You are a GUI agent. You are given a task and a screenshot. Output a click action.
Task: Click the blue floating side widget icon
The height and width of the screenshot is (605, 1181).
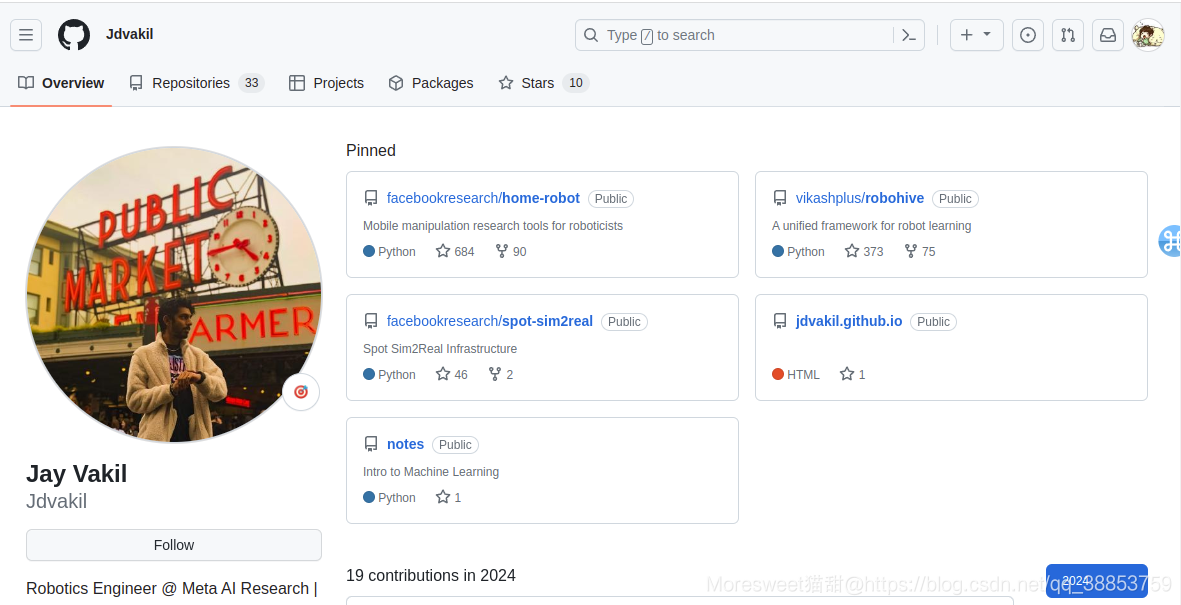(1170, 241)
